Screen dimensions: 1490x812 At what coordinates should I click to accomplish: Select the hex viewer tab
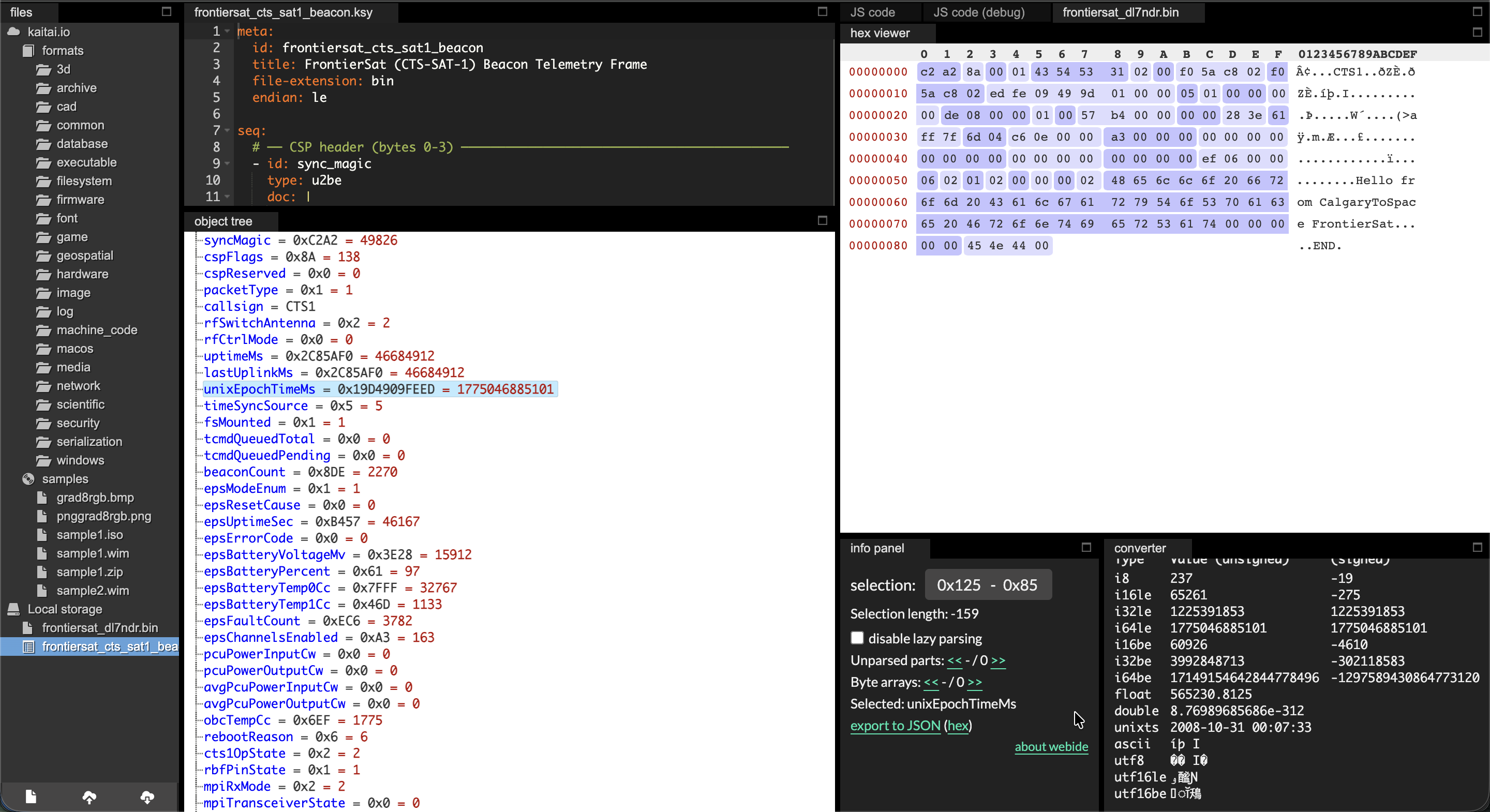[880, 33]
